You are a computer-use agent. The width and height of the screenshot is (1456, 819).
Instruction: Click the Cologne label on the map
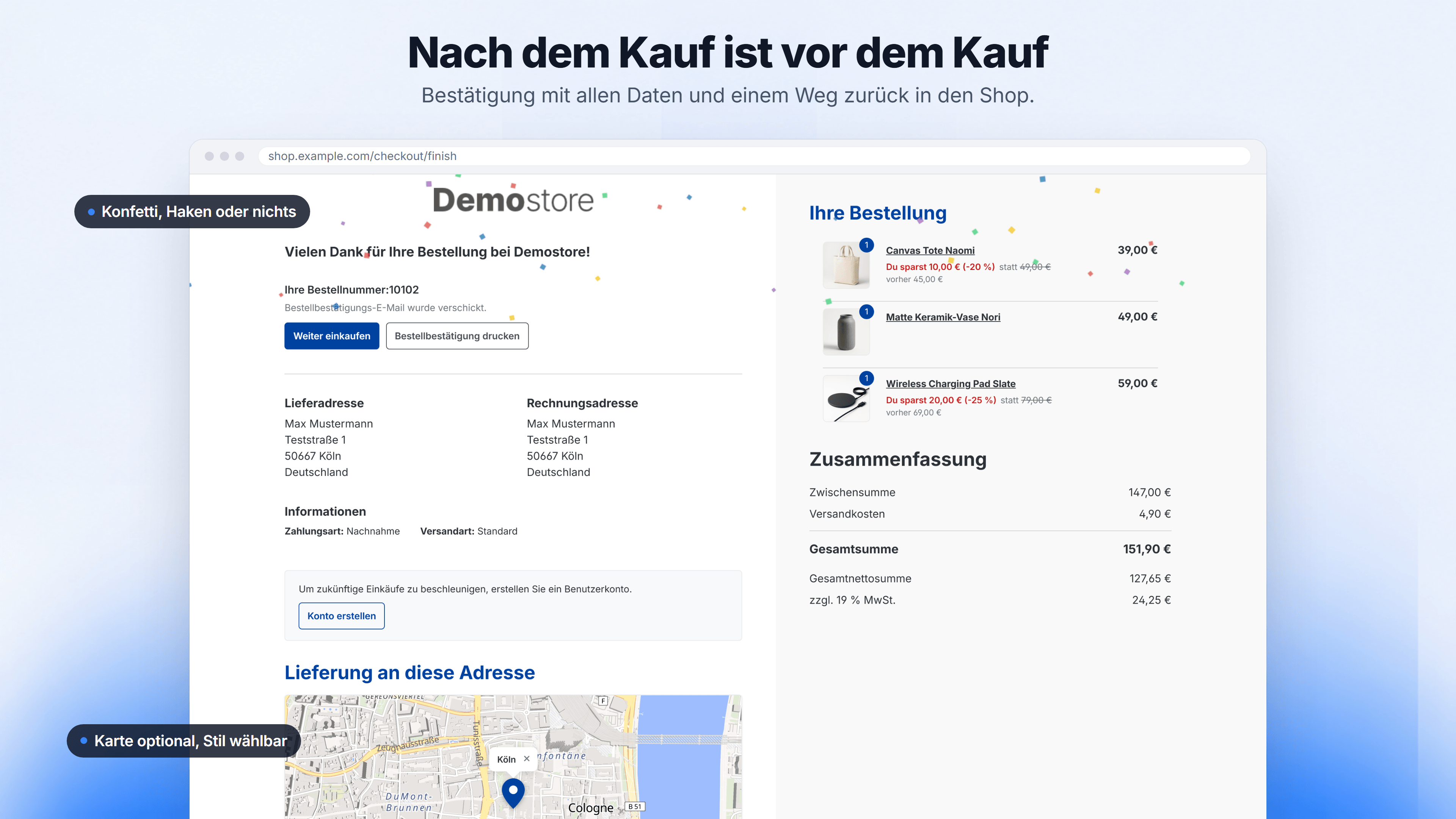pyautogui.click(x=591, y=808)
